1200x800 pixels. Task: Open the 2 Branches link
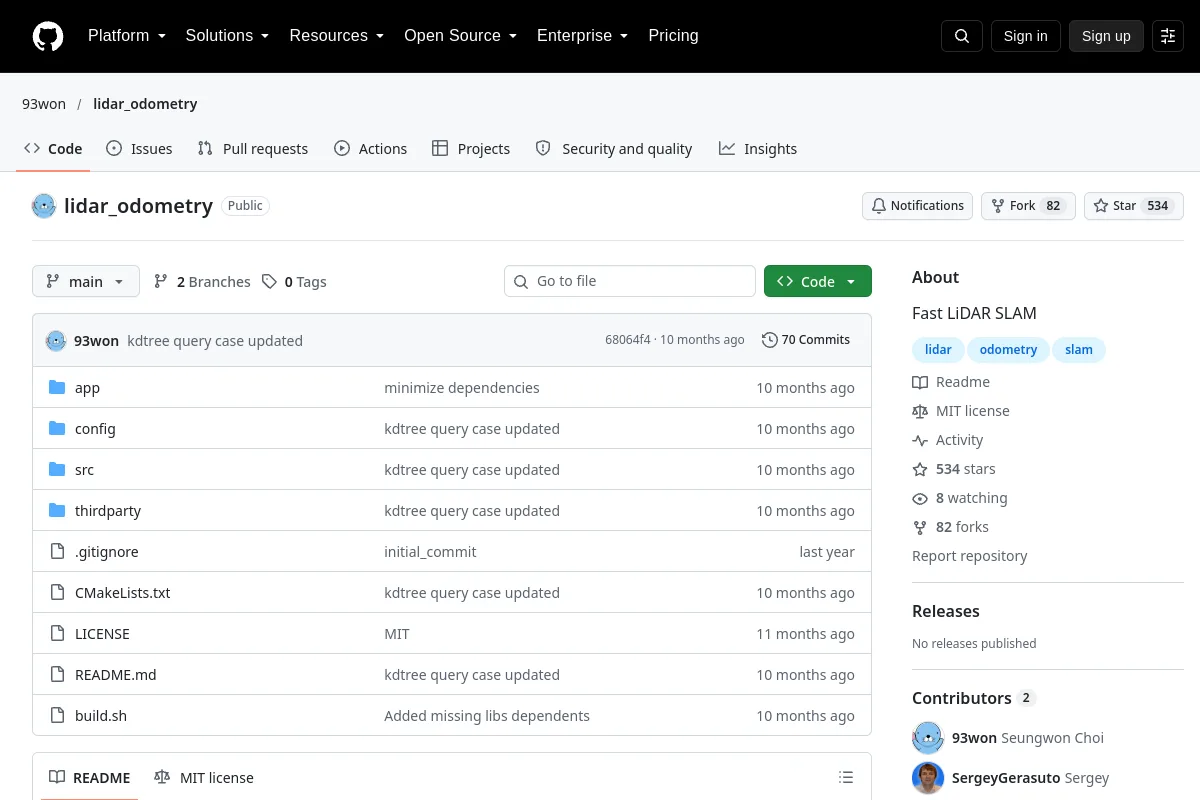pos(202,282)
